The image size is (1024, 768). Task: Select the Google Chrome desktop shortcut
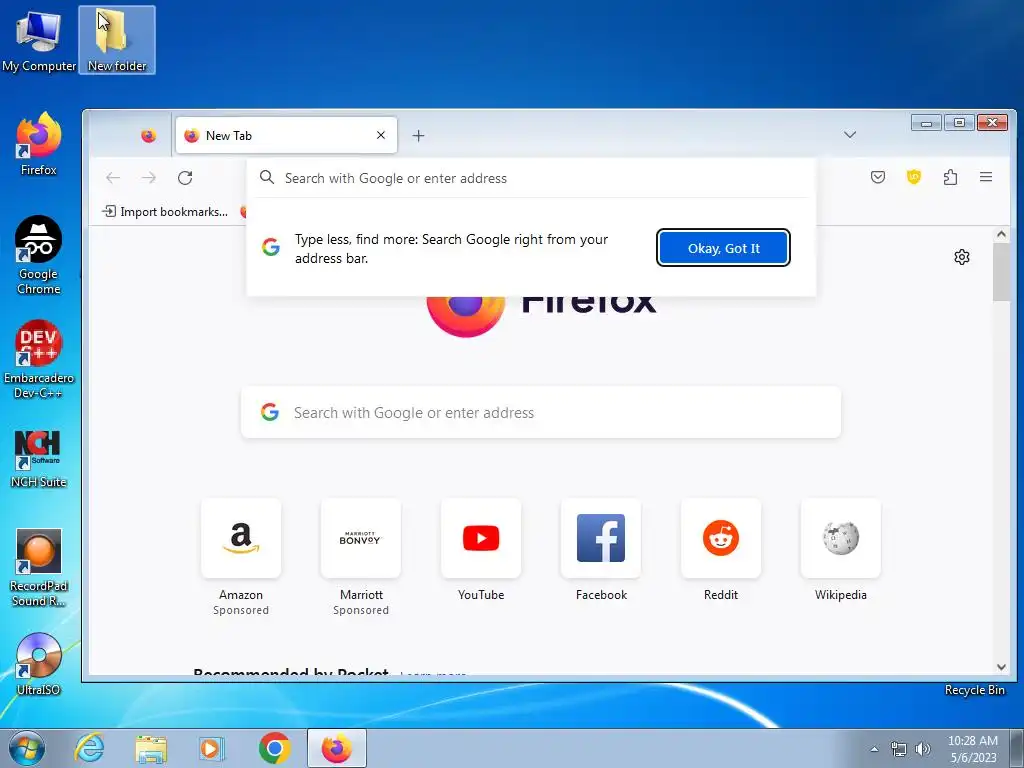point(39,255)
